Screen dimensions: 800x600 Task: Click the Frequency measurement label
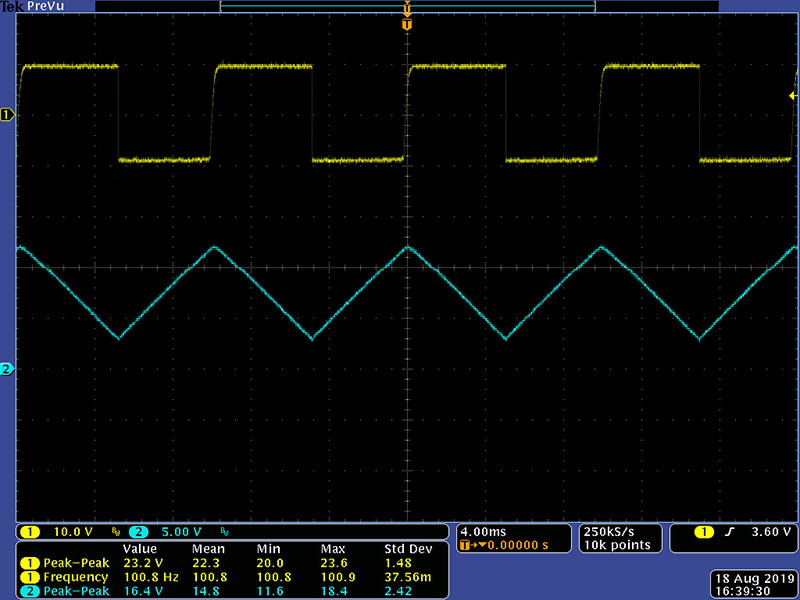point(76,577)
